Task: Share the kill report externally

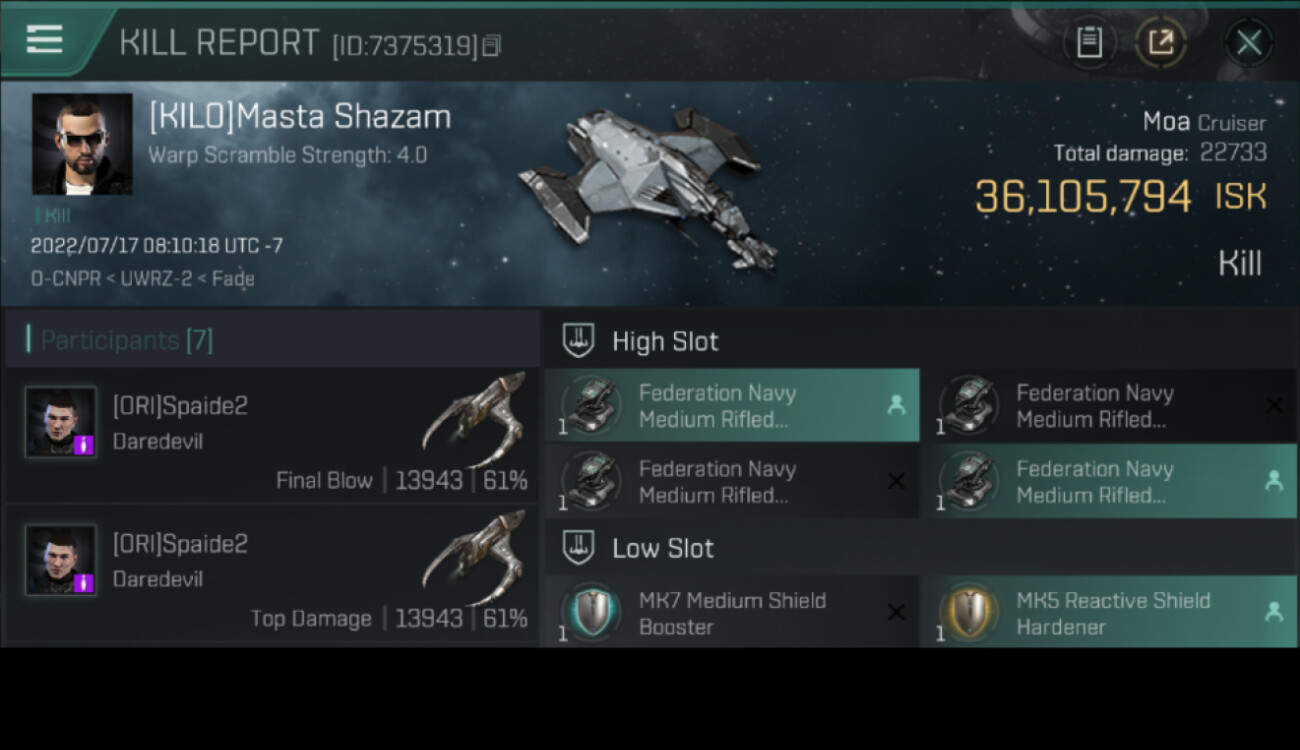Action: [x=1161, y=42]
